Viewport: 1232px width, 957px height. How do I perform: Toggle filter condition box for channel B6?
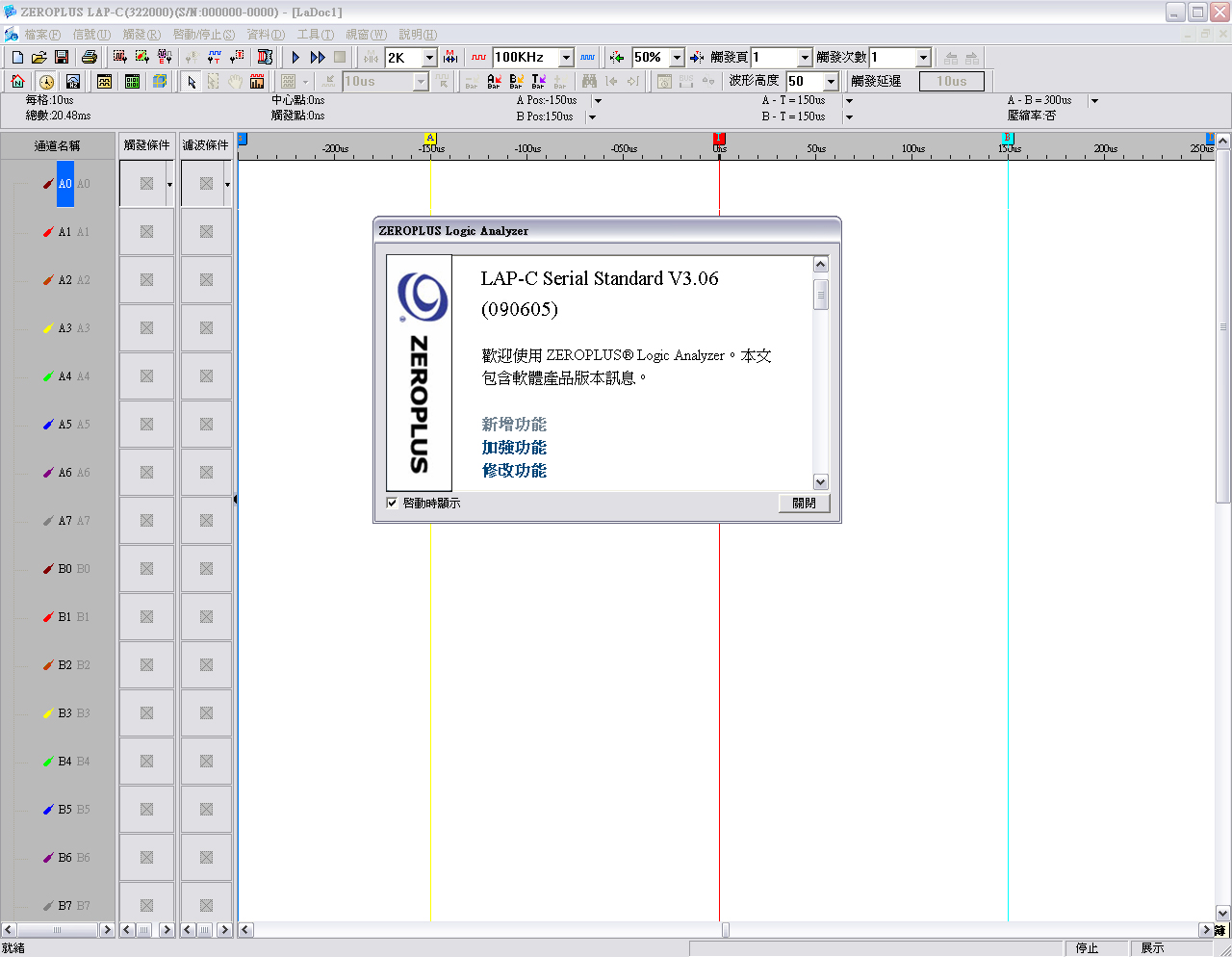tap(206, 857)
